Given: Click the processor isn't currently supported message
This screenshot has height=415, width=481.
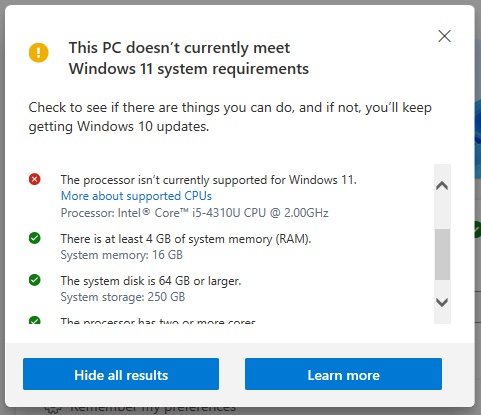Looking at the screenshot, I should coord(209,180).
